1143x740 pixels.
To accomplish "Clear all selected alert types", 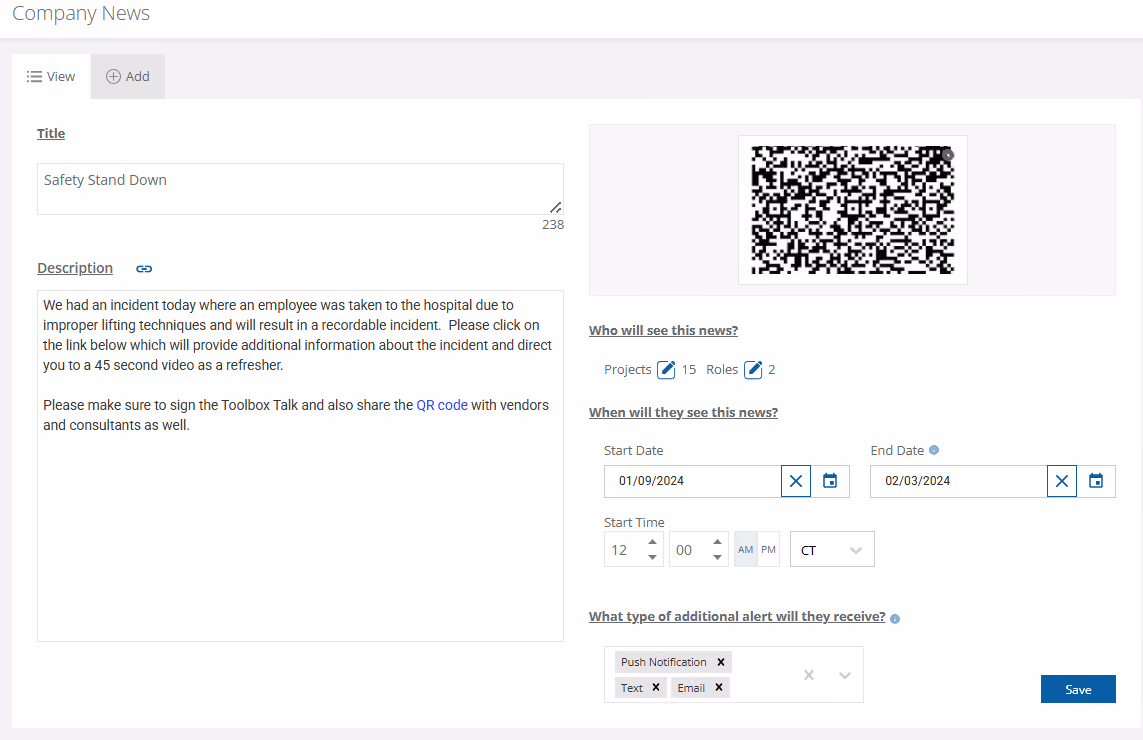I will [x=809, y=675].
